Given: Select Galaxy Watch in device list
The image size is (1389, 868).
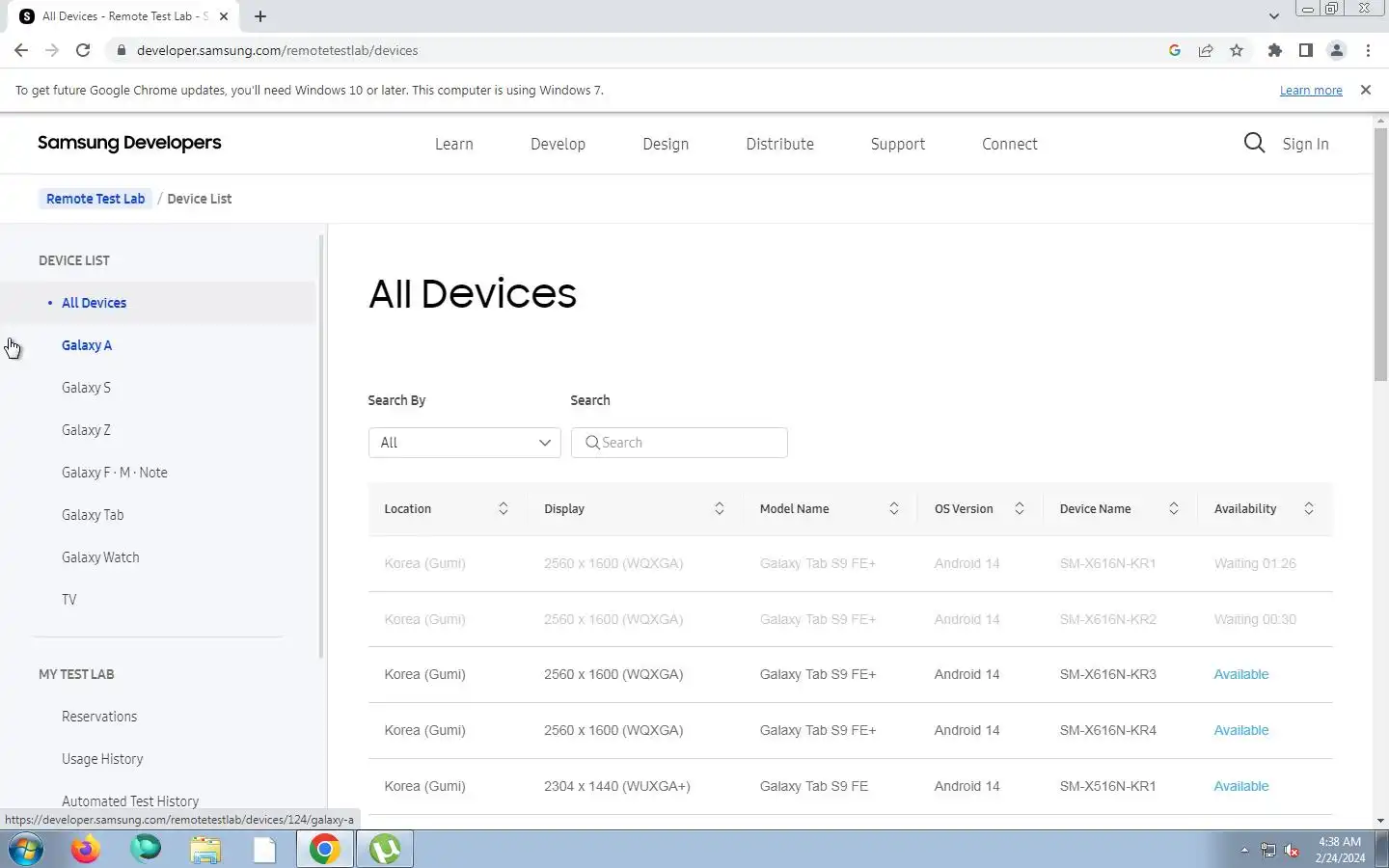Looking at the screenshot, I should [100, 557].
